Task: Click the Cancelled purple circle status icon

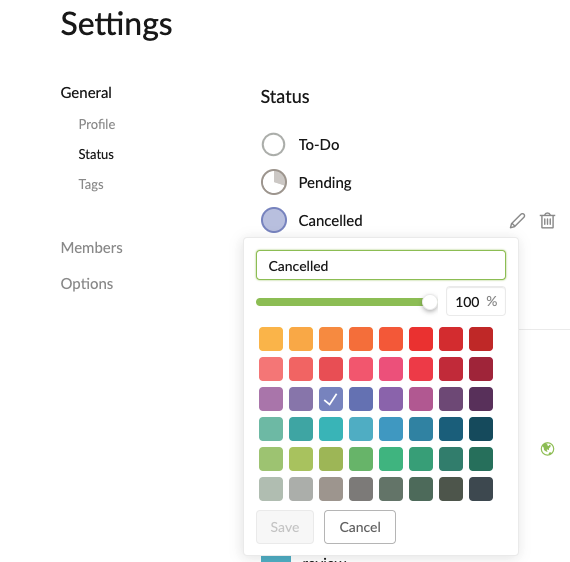Action: 274,220
